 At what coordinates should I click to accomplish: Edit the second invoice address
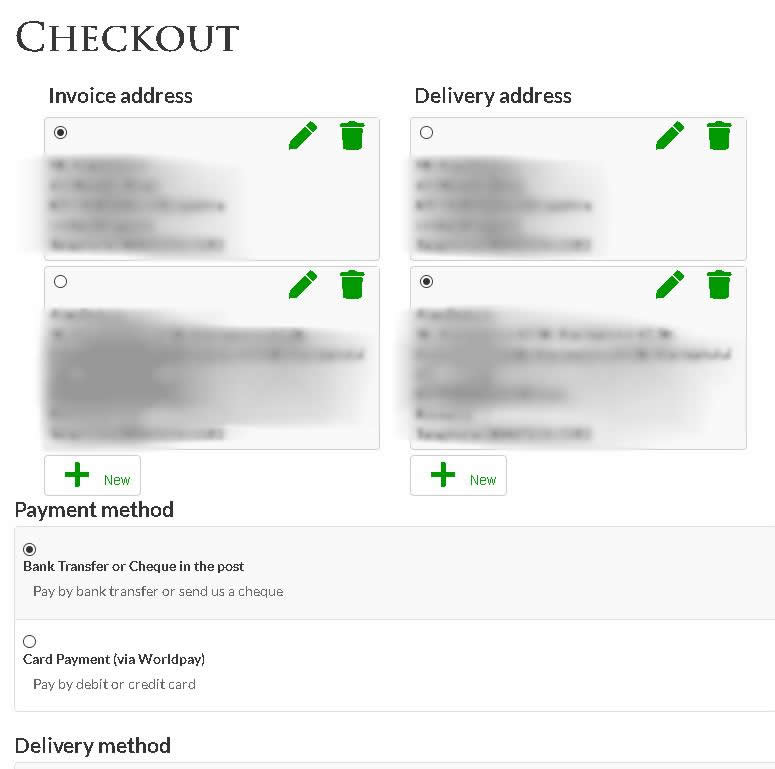point(303,284)
